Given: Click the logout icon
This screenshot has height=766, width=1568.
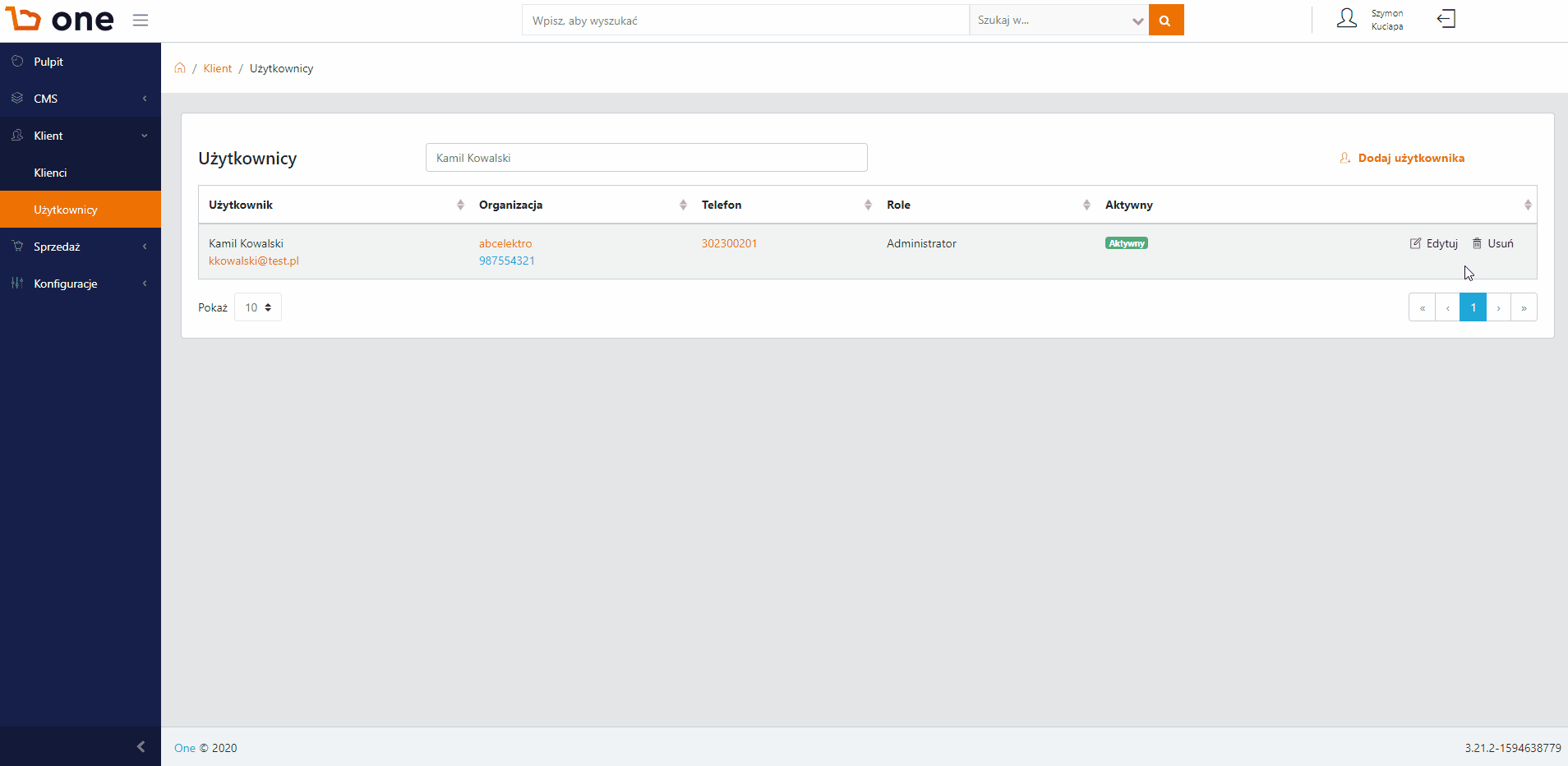Looking at the screenshot, I should coord(1446,19).
